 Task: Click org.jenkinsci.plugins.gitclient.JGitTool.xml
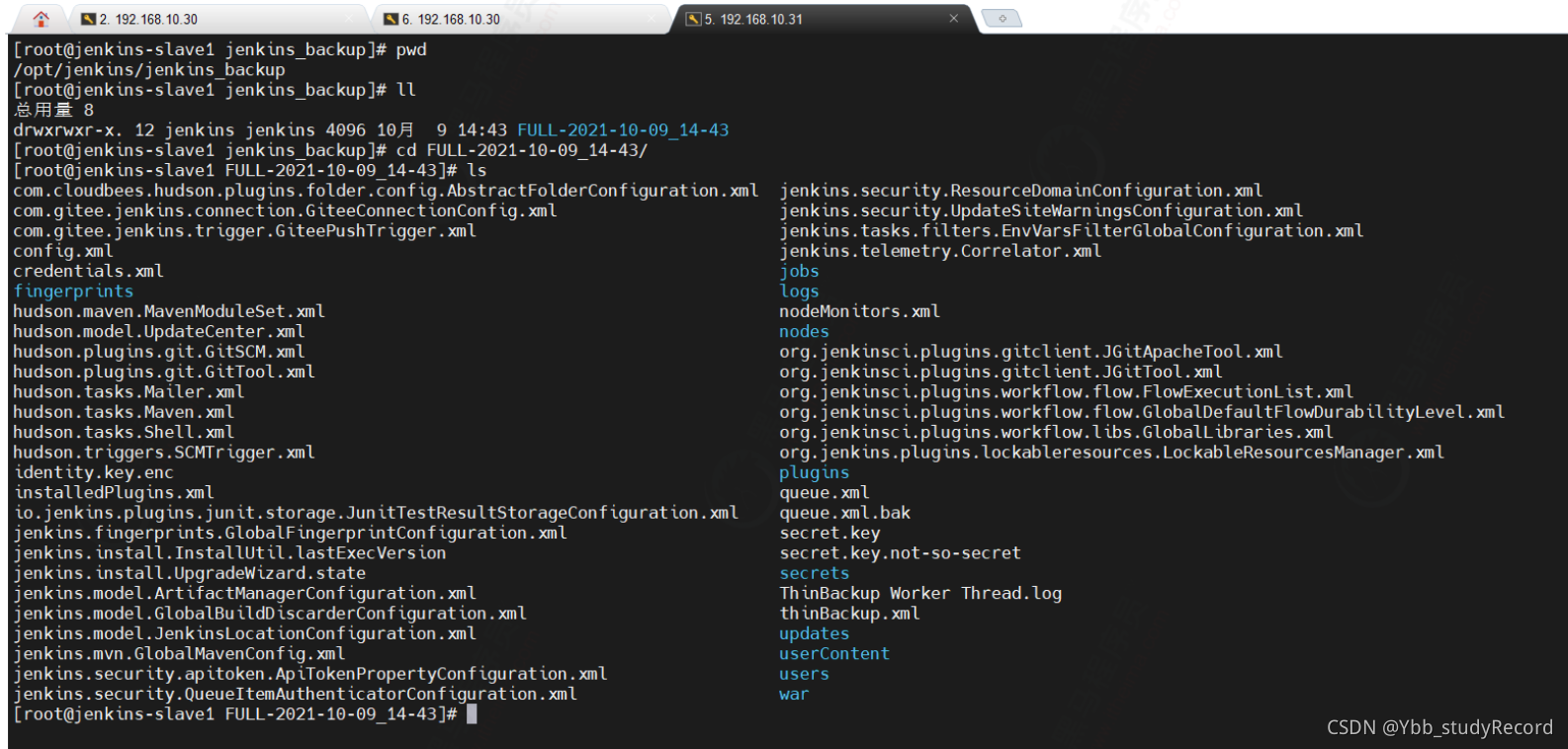[x=1001, y=372]
